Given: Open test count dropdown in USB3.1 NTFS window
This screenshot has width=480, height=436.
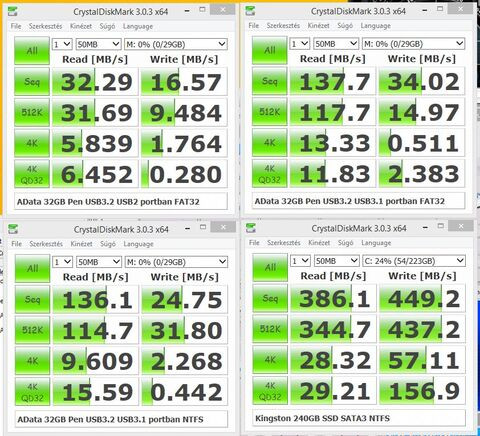Looking at the screenshot, I should [62, 262].
